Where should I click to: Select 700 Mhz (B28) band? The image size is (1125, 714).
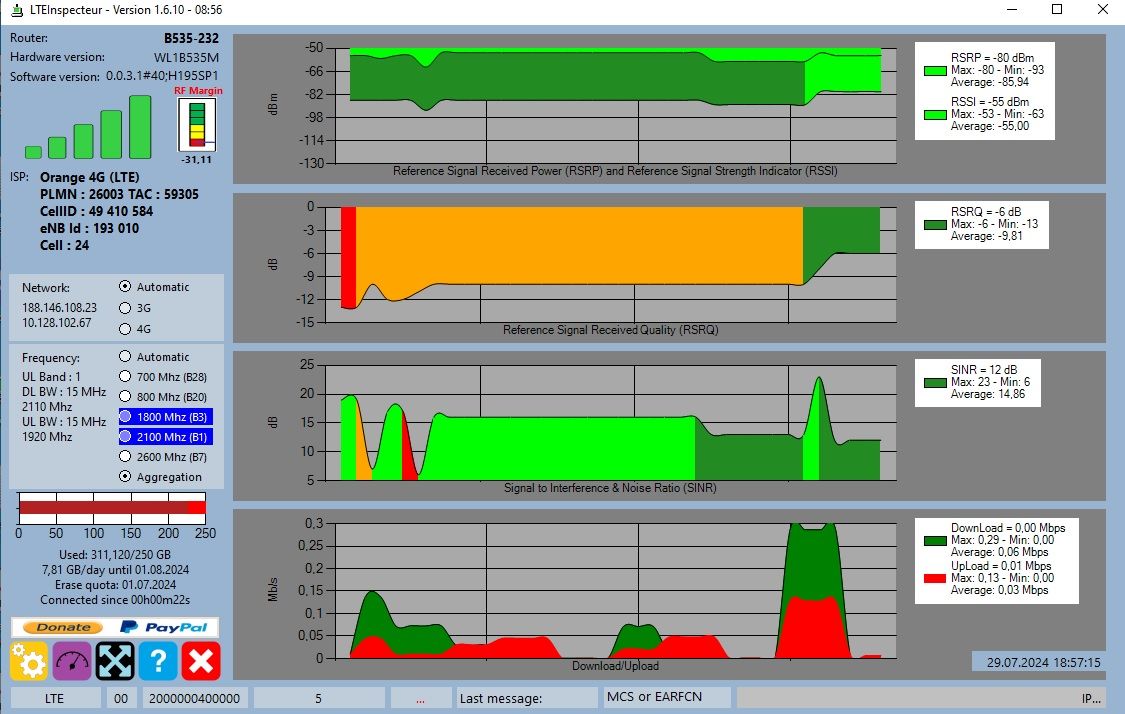tap(125, 377)
